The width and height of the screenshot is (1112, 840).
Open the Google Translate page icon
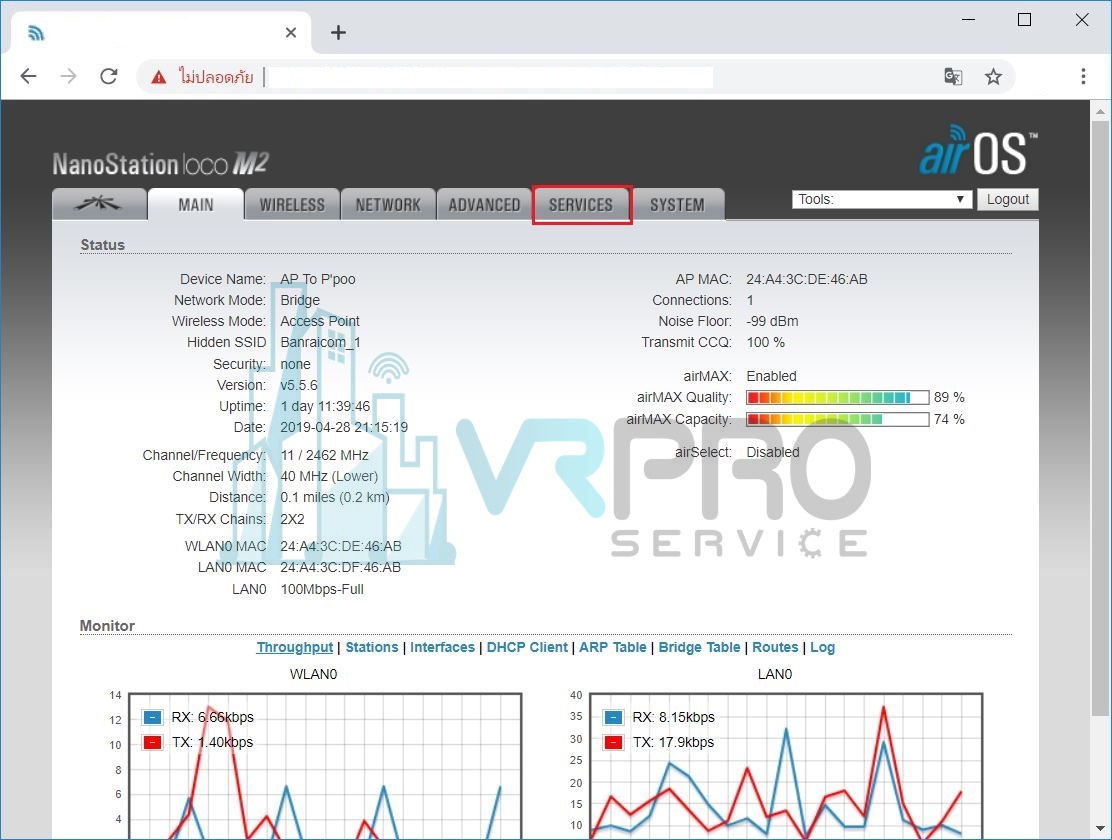tap(953, 76)
